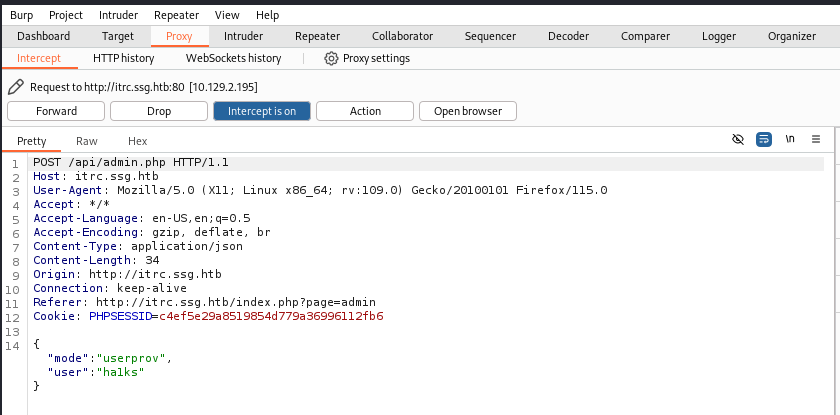Click the Proxy settings gear icon
840x415 pixels.
pyautogui.click(x=331, y=58)
